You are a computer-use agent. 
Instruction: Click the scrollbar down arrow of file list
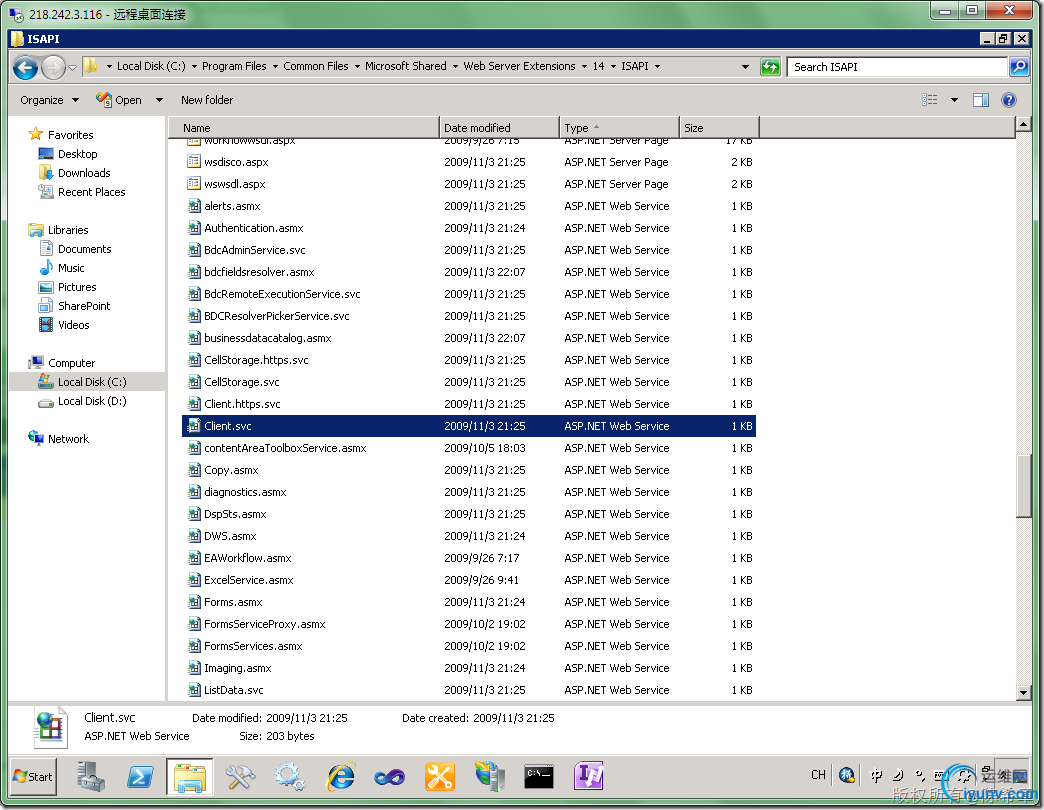tap(1023, 693)
